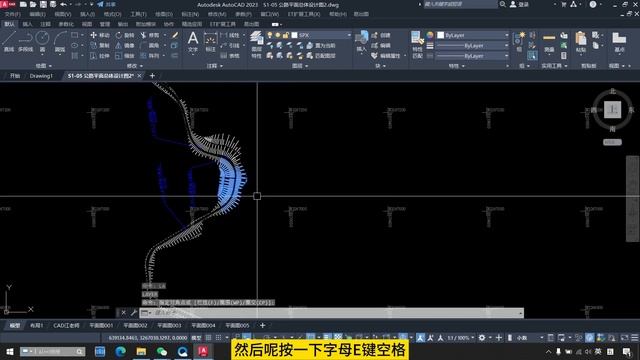
Task: Open the ByLayer lineweight dropdown
Action: [x=507, y=45]
